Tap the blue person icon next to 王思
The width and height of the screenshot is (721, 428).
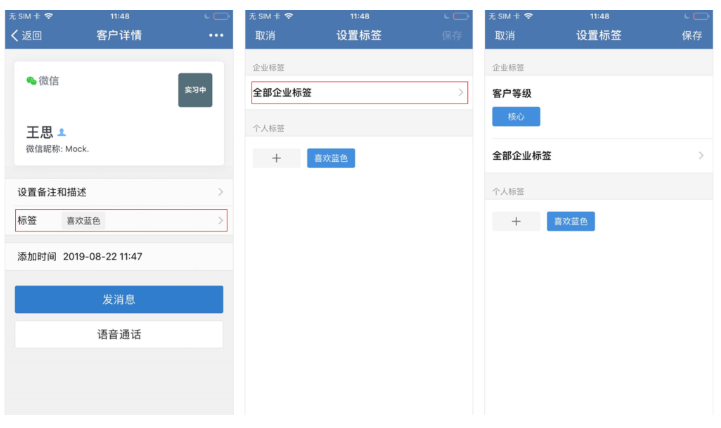click(x=62, y=132)
